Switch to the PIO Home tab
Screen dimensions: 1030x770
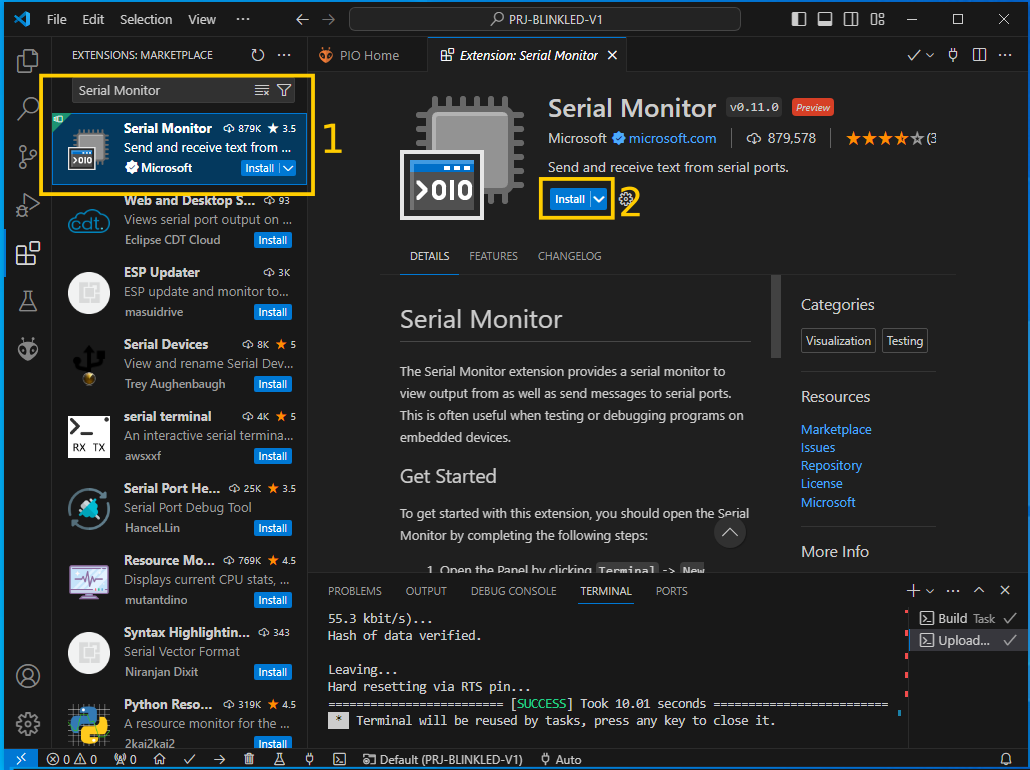pyautogui.click(x=367, y=55)
